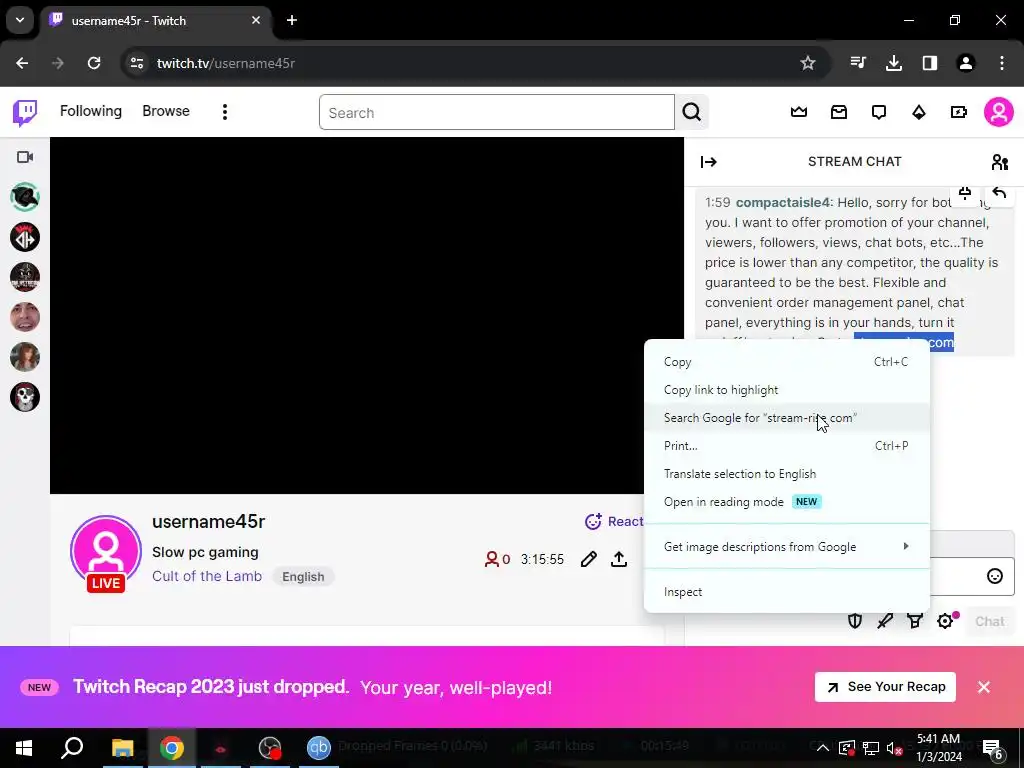
Task: Reload the Twitch page
Action: pos(94,63)
